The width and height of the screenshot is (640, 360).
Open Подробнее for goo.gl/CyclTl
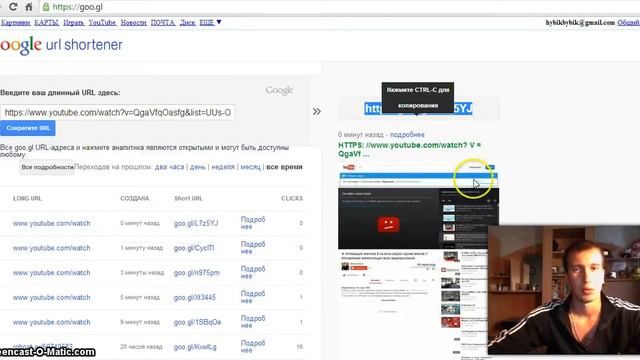click(x=253, y=248)
